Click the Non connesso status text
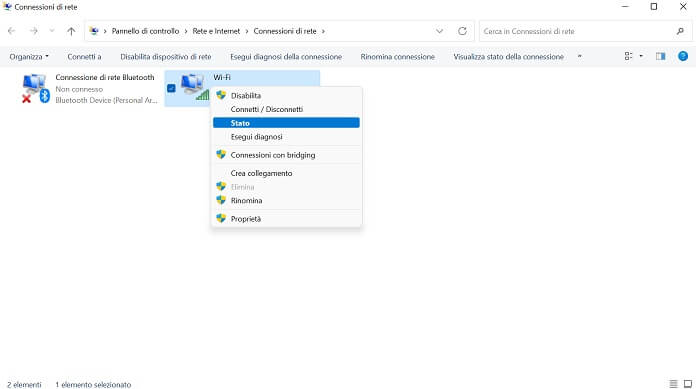This screenshot has width=696, height=389. coord(79,89)
